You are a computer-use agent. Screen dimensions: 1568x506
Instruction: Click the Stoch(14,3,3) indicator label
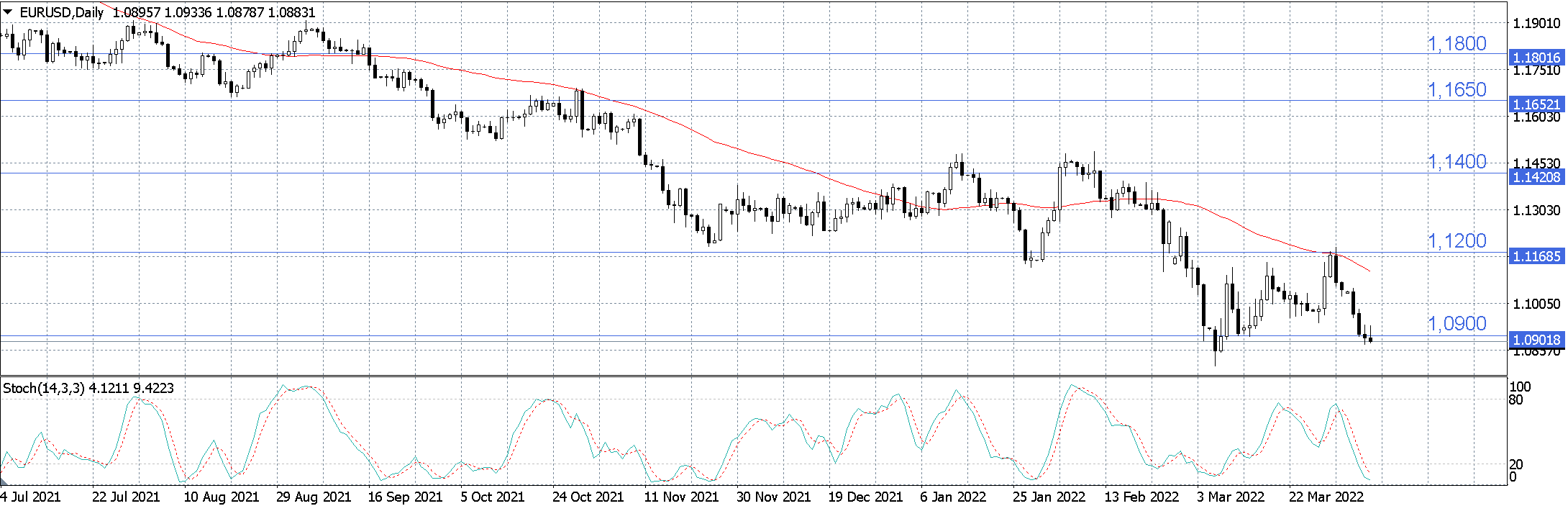coord(44,388)
